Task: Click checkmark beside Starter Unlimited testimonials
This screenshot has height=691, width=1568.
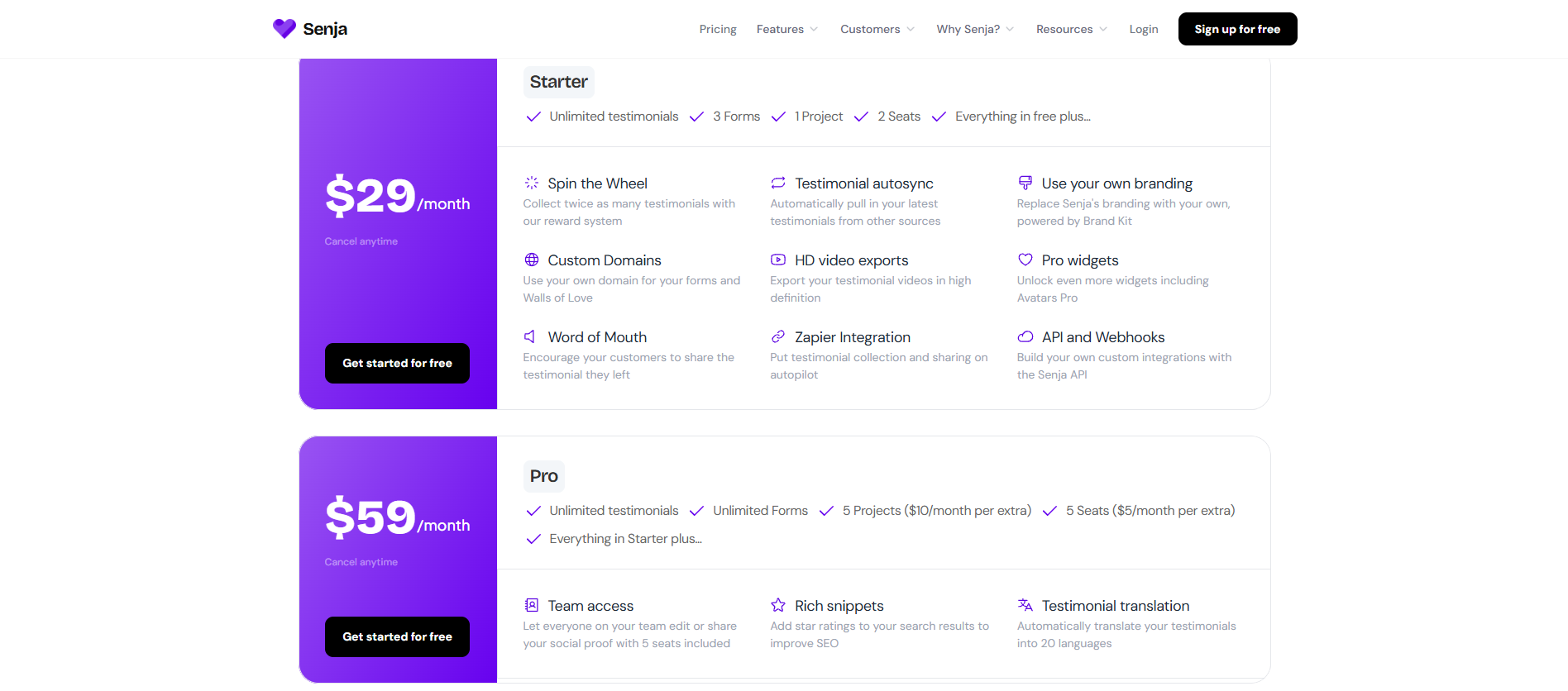Action: (x=533, y=117)
